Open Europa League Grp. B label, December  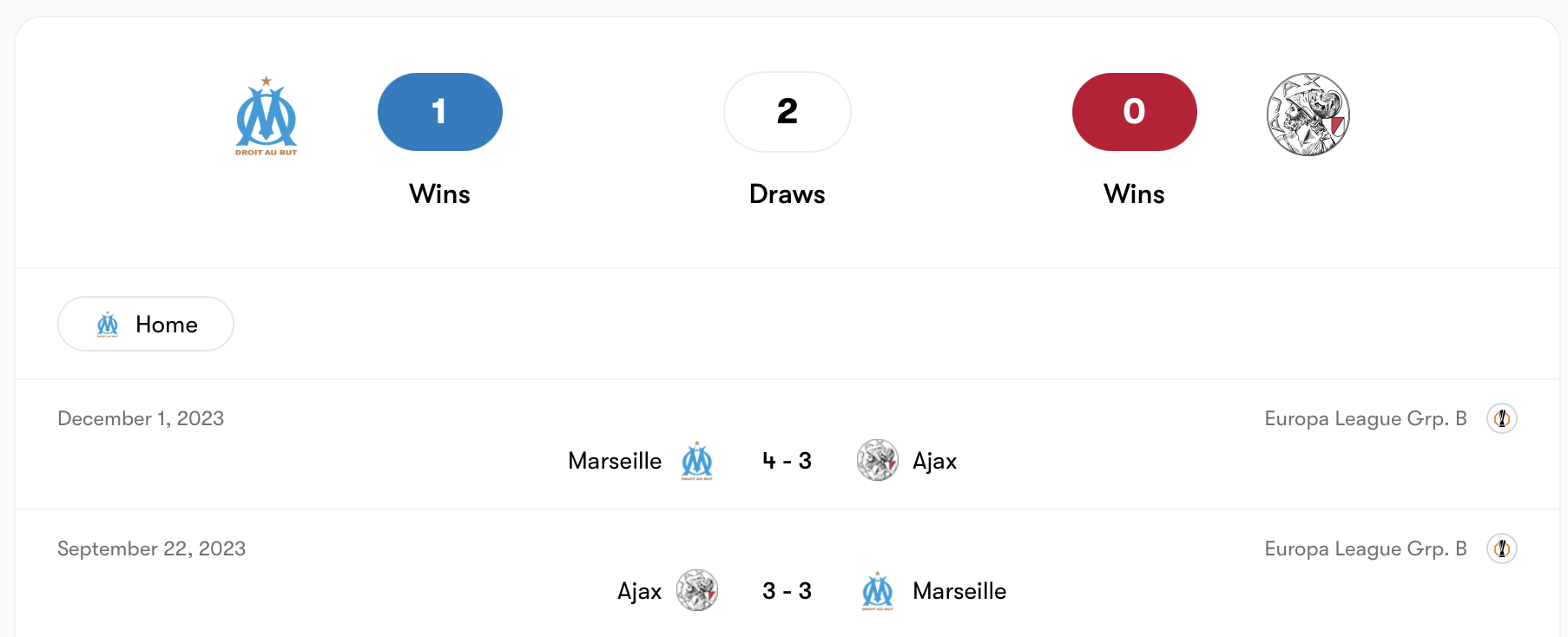(x=1365, y=418)
